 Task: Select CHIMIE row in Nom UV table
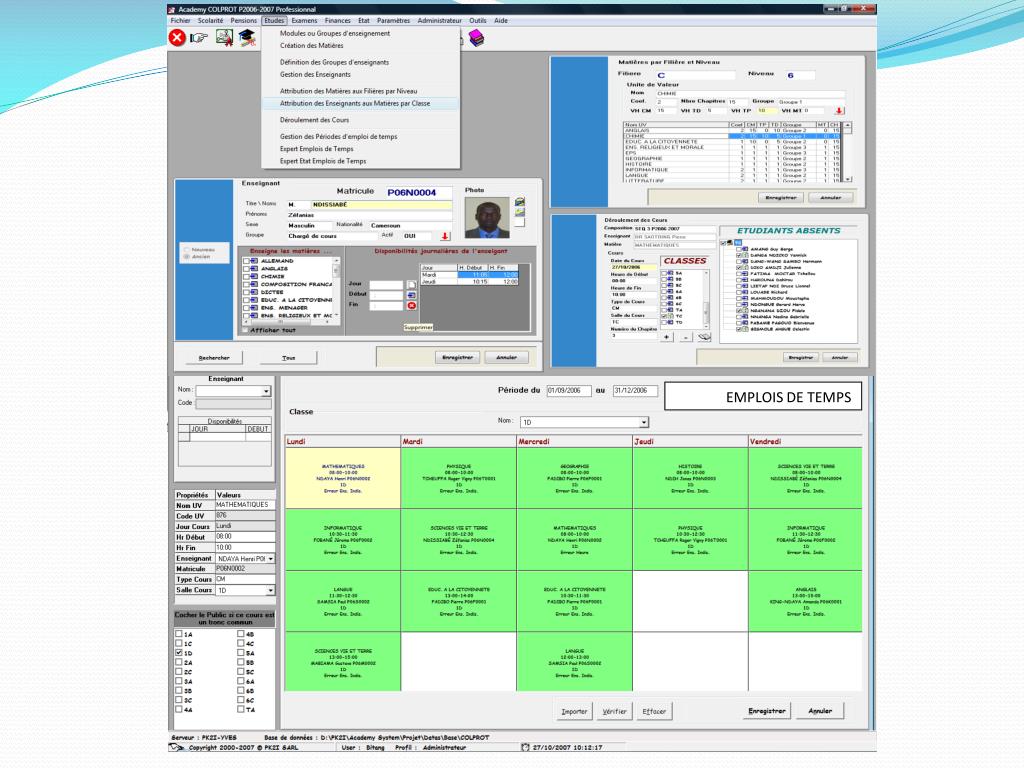(x=731, y=136)
